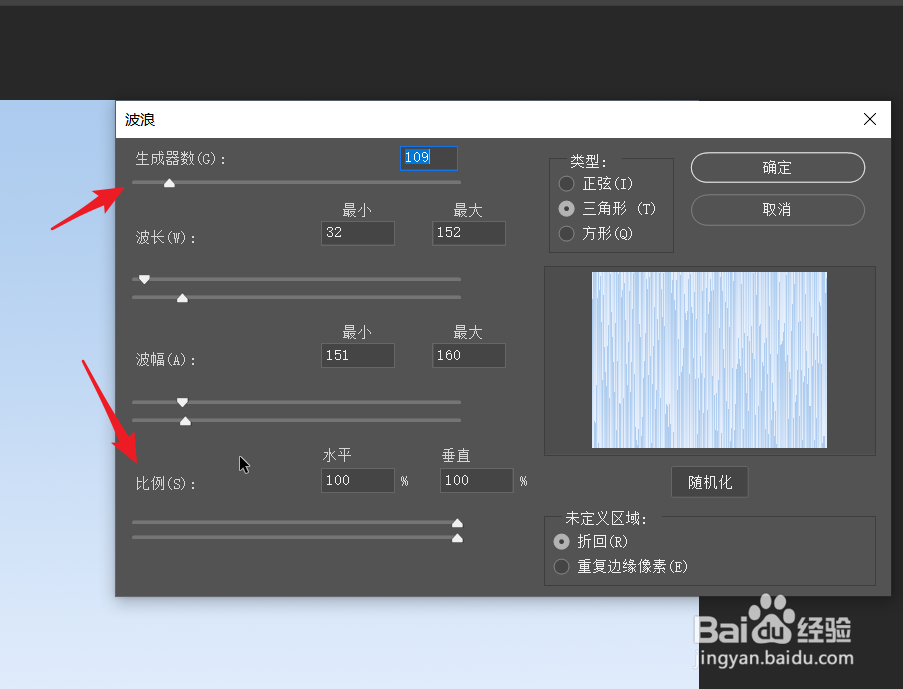Click the 确定 button
903x689 pixels.
click(777, 168)
